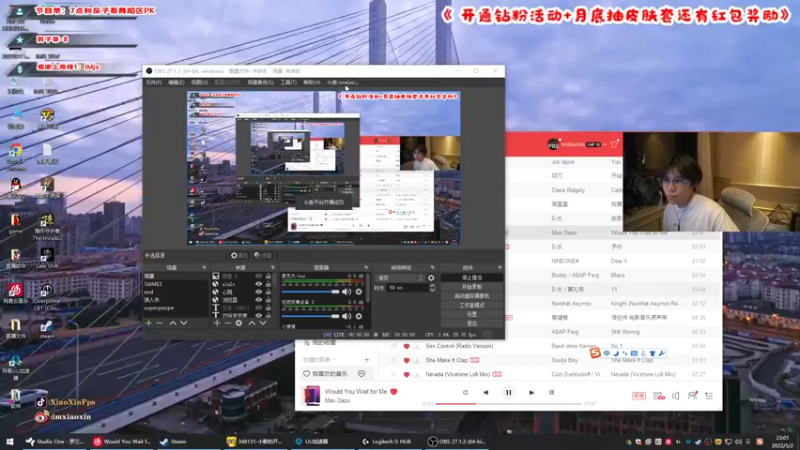Toggle lock on xia2r source

pos(268,284)
